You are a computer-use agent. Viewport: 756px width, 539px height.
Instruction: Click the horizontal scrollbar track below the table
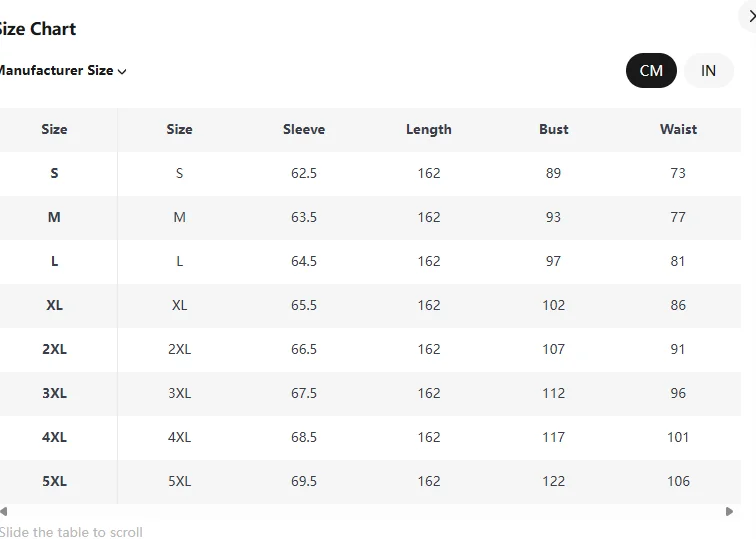(x=366, y=512)
